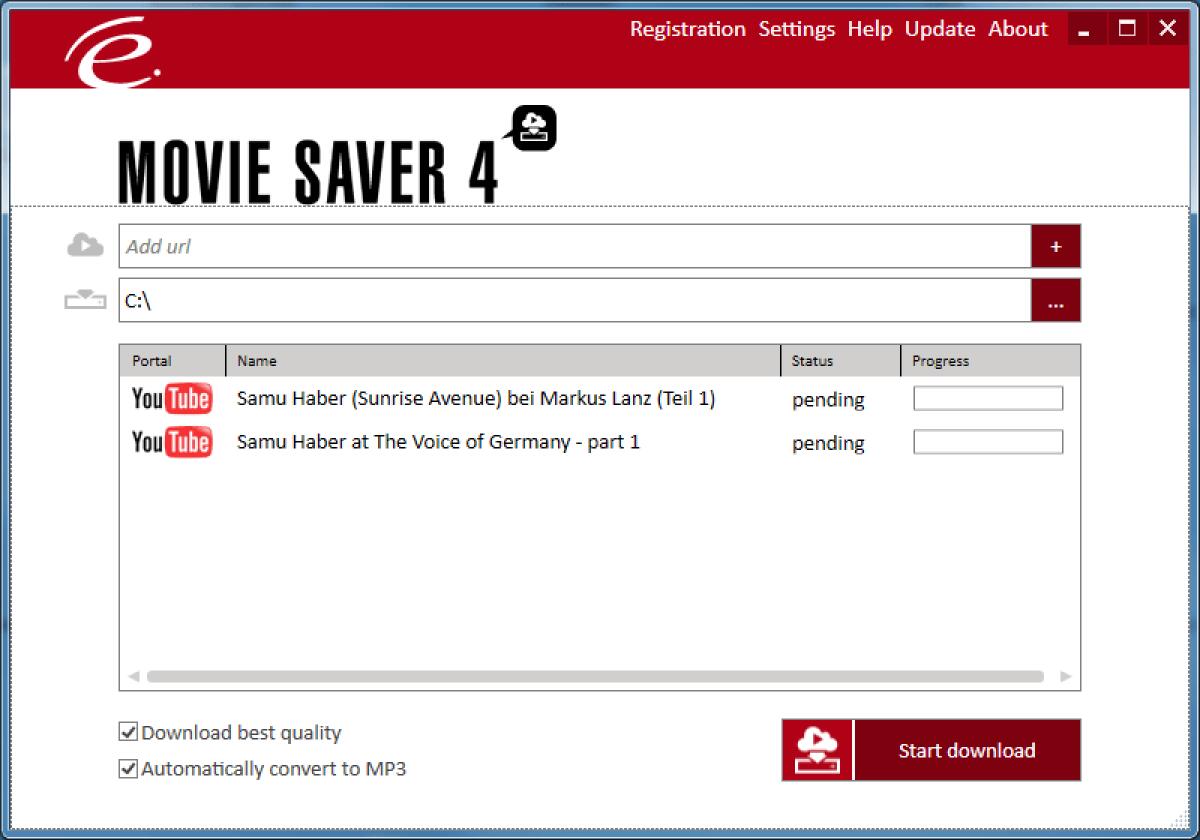
Task: Click the download badge next to Movie Saver 4 title
Action: pos(532,127)
